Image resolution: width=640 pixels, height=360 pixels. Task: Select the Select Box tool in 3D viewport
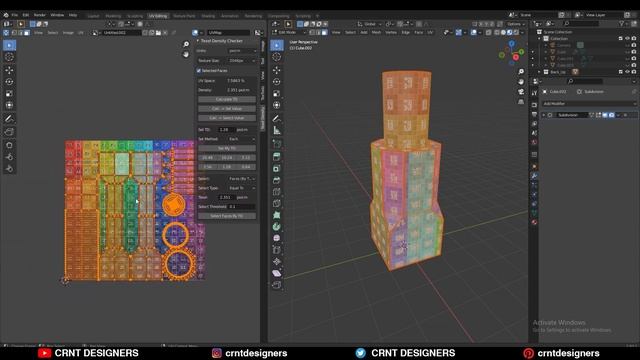point(277,45)
